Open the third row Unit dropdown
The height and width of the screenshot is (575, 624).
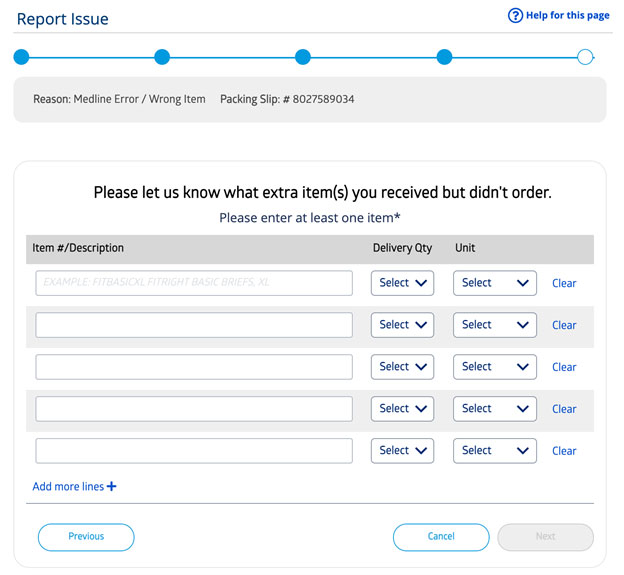coord(495,367)
